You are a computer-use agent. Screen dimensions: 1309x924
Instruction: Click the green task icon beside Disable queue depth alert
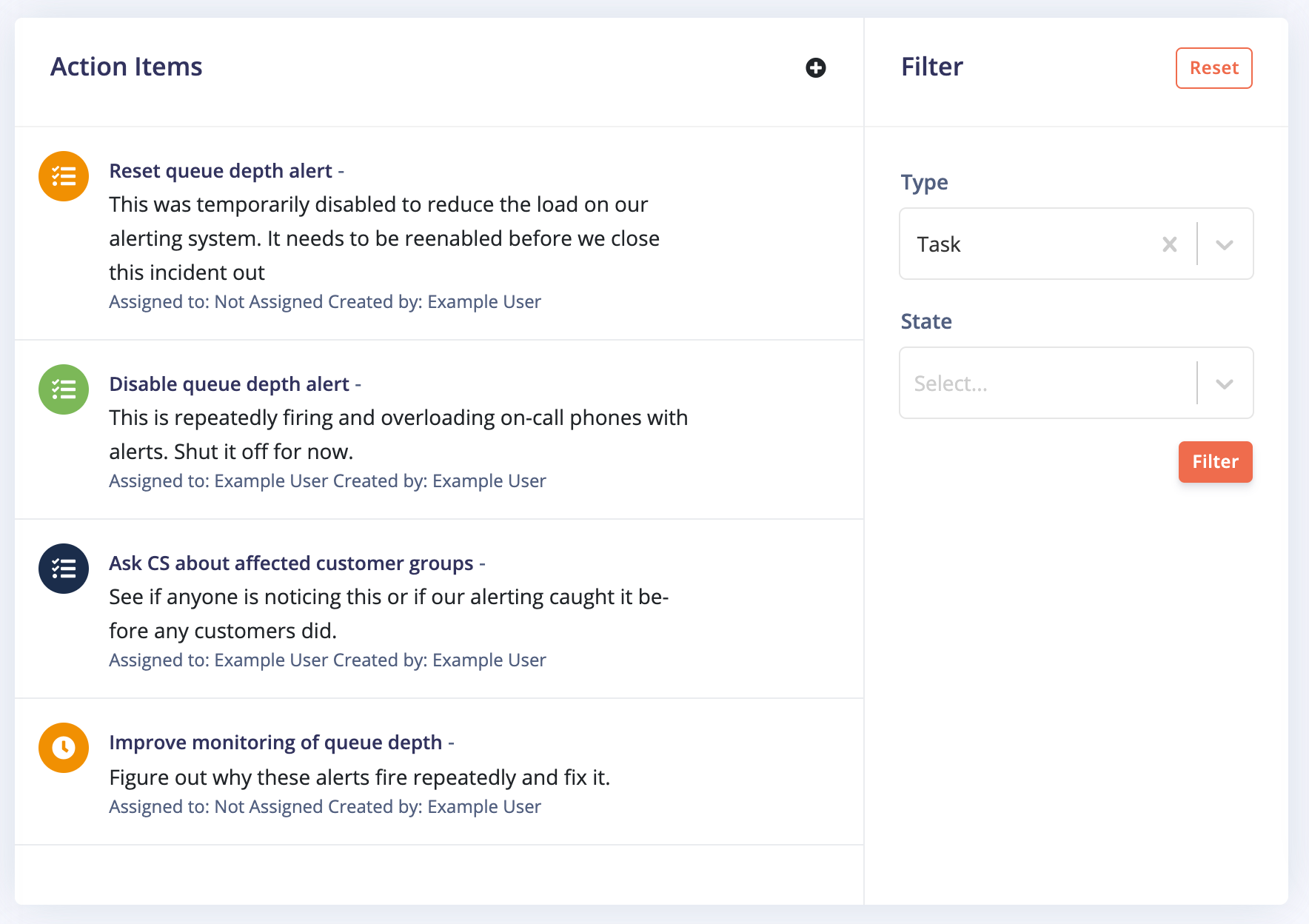tap(64, 389)
